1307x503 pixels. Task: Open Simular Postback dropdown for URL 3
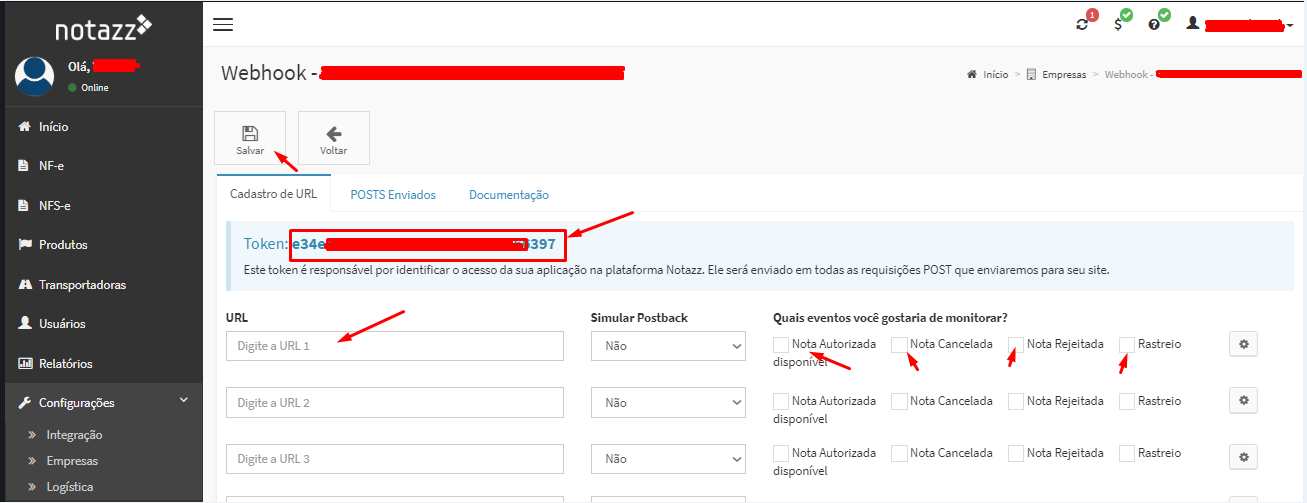(x=668, y=459)
